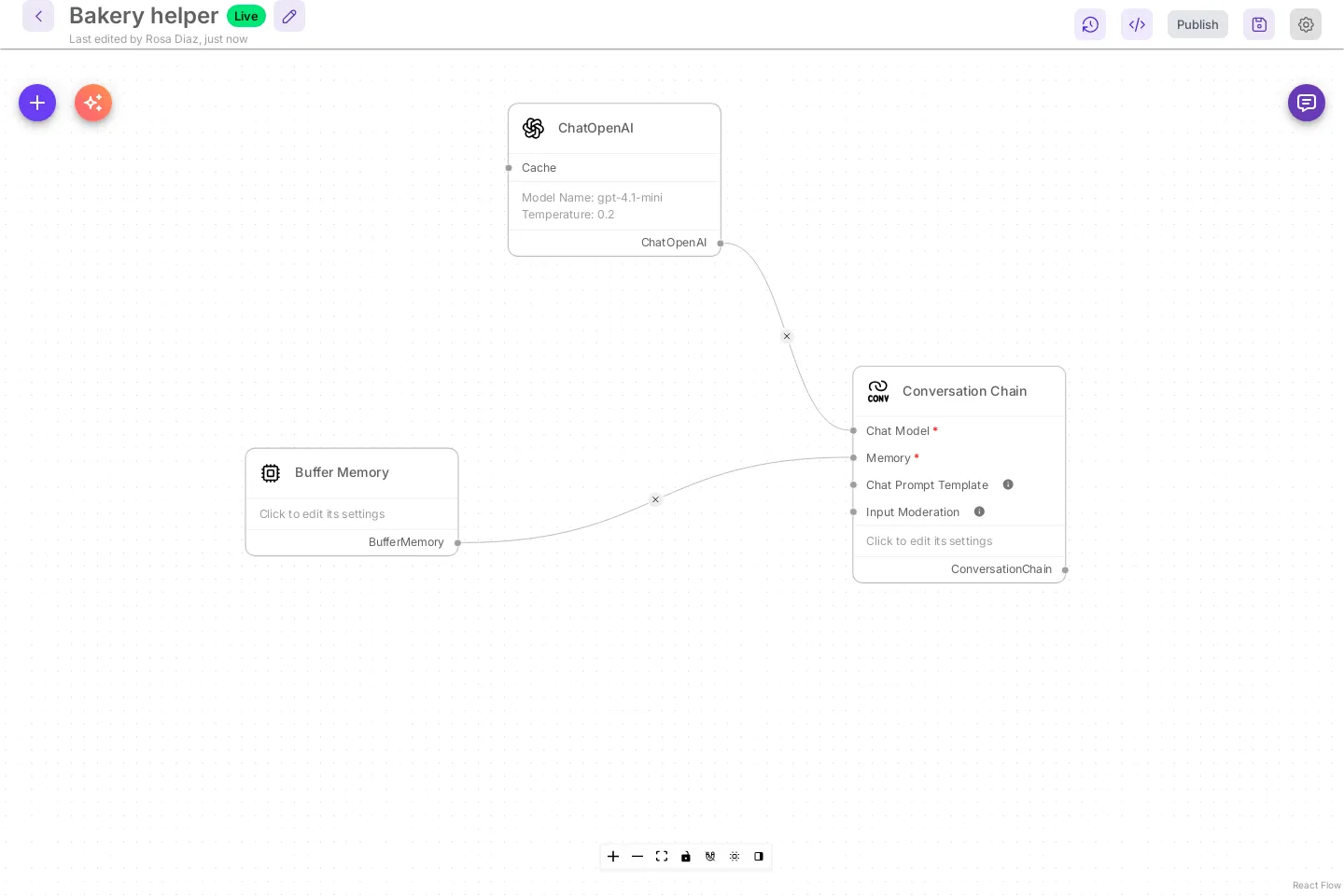Viewport: 1344px width, 896px height.
Task: Click the Buffer Memory chip icon
Action: pyautogui.click(x=271, y=473)
